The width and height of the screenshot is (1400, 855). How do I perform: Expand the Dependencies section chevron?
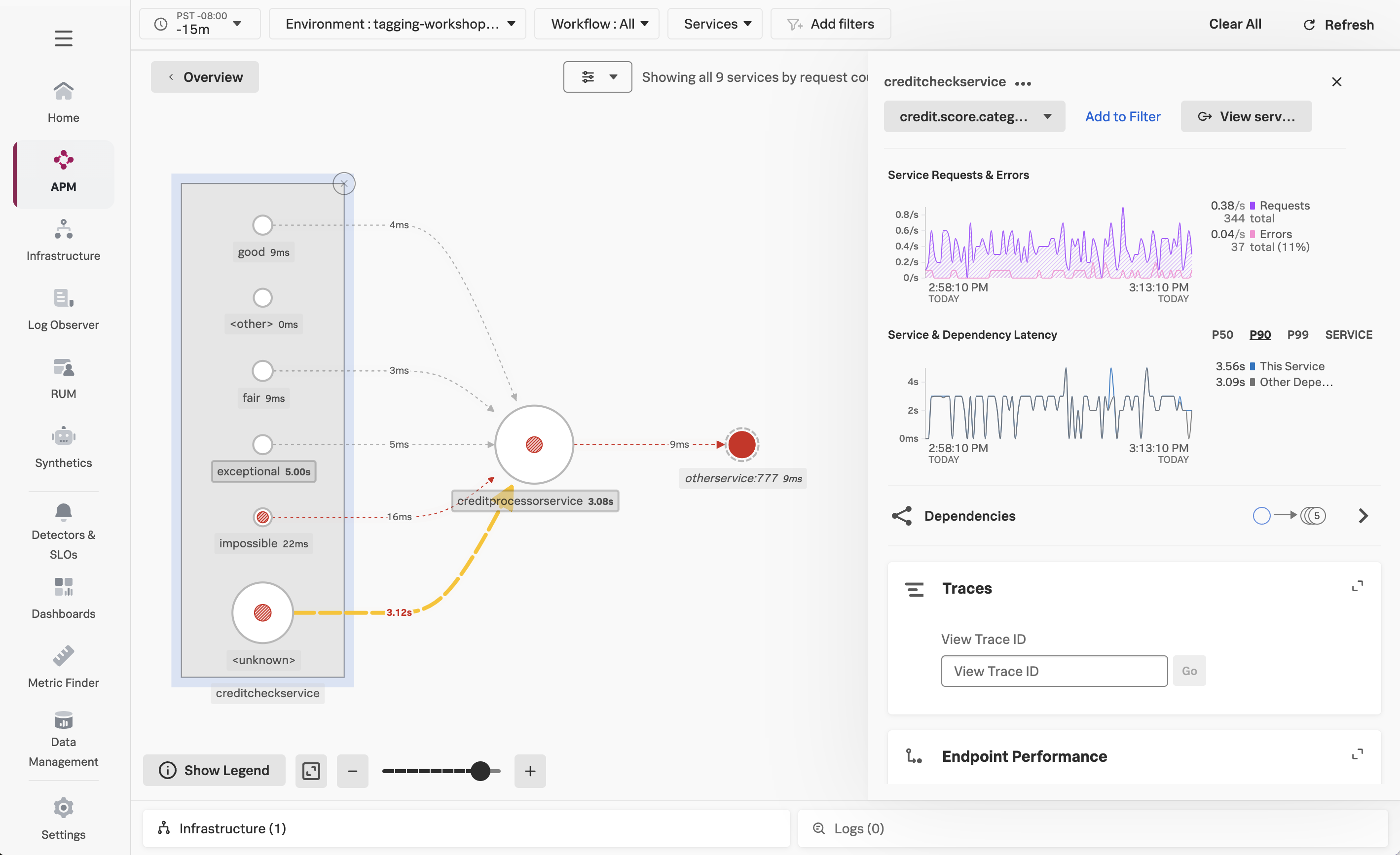click(x=1363, y=515)
